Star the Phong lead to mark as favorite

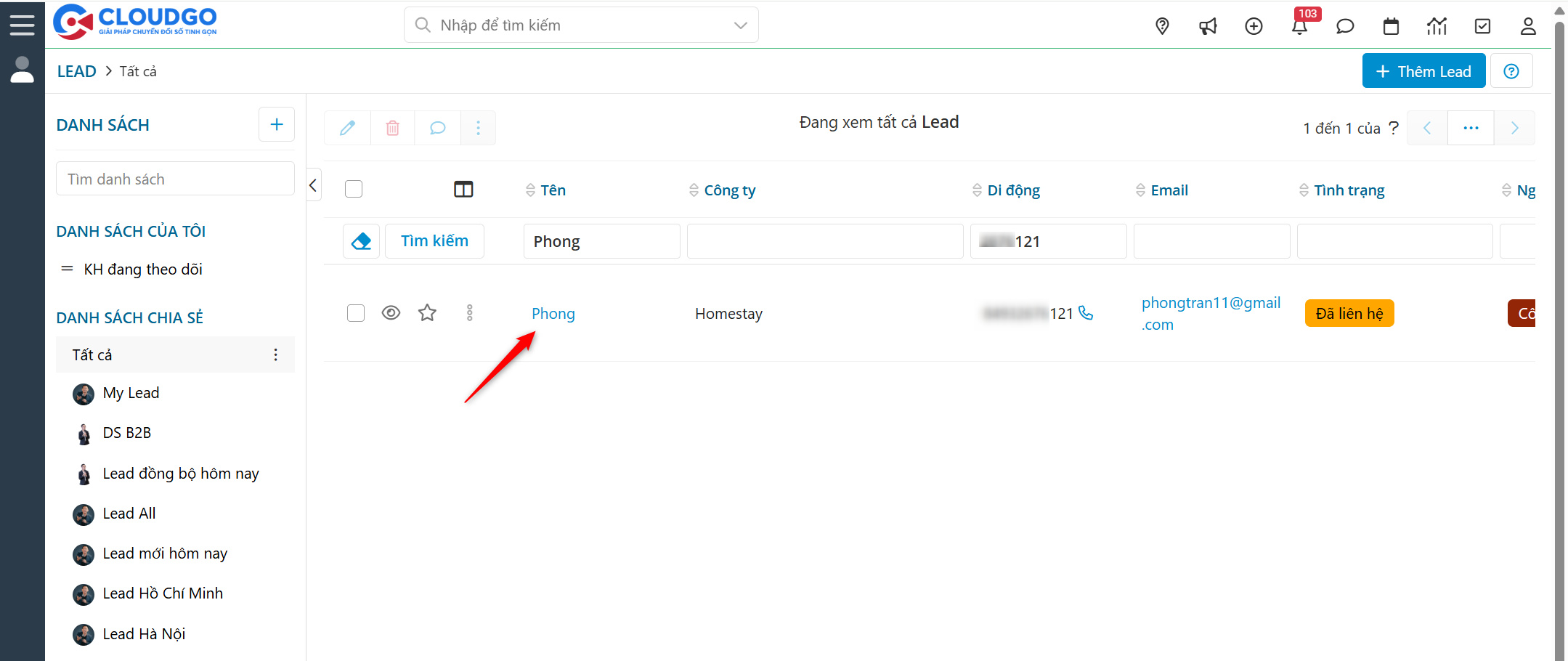click(x=427, y=312)
